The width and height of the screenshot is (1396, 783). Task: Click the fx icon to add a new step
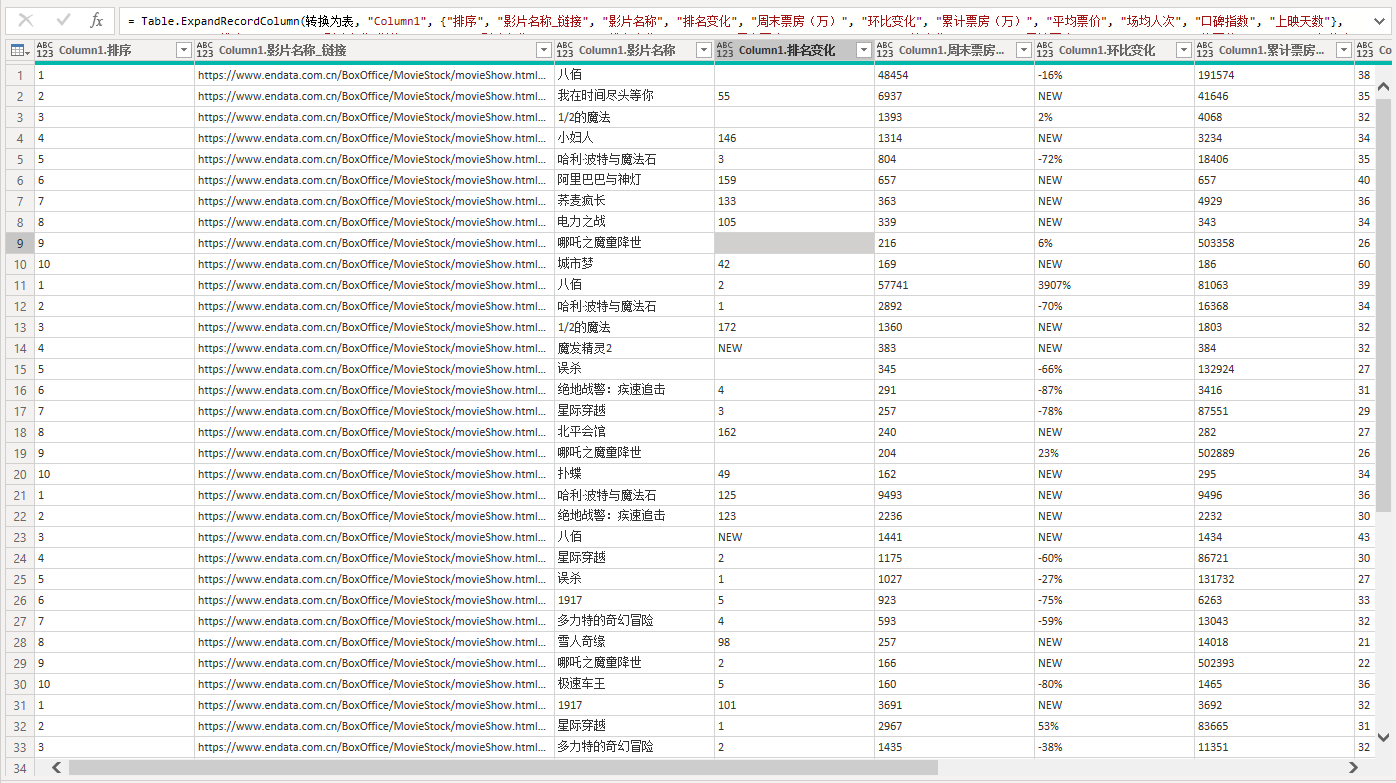97,19
